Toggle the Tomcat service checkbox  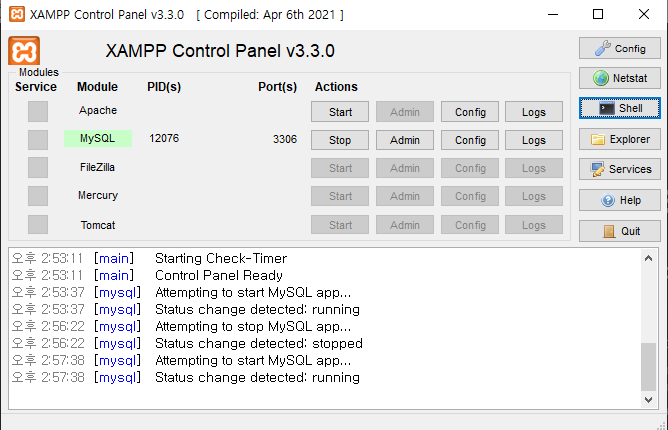(x=38, y=225)
